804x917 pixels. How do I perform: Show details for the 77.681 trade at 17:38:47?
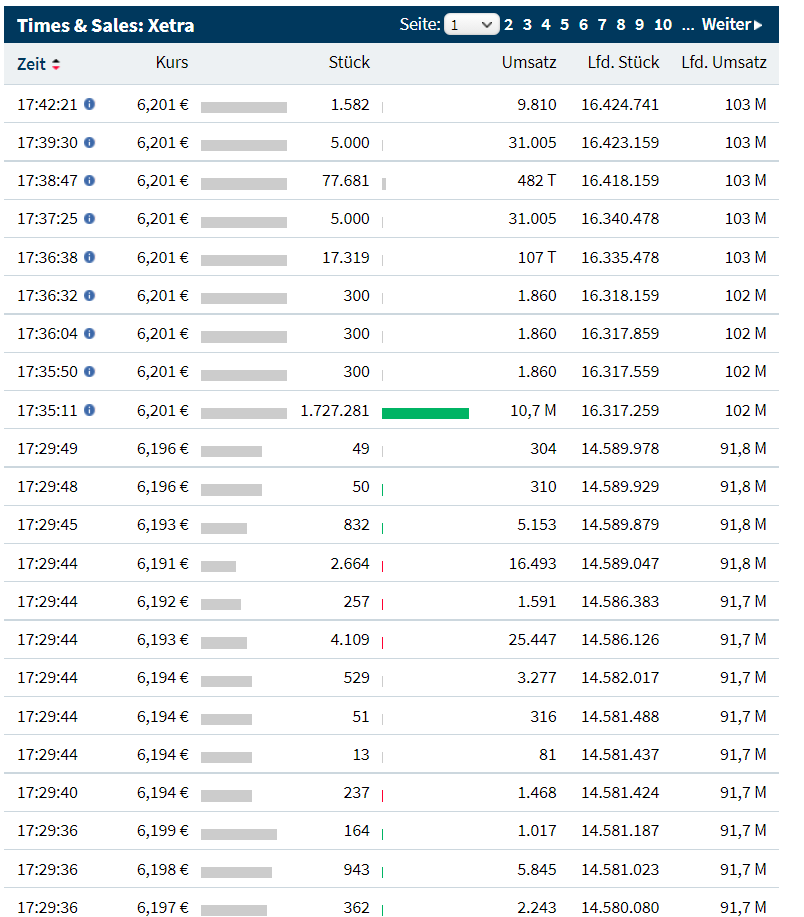pos(90,181)
